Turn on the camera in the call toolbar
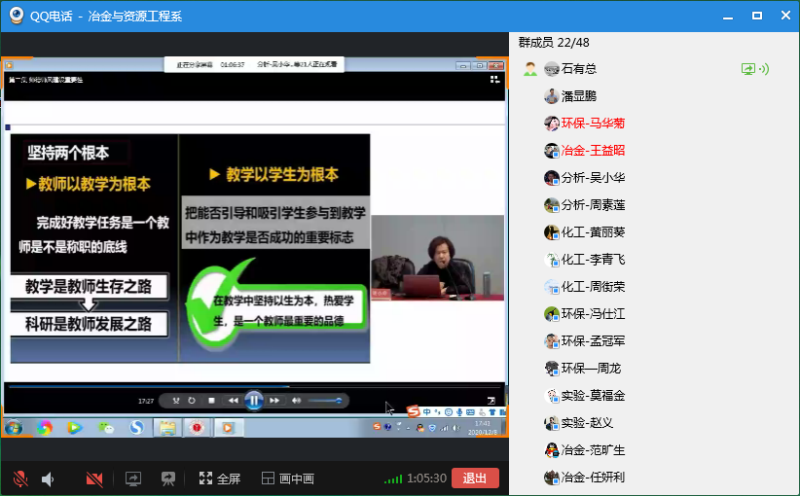Viewport: 800px width, 496px height. coord(95,479)
